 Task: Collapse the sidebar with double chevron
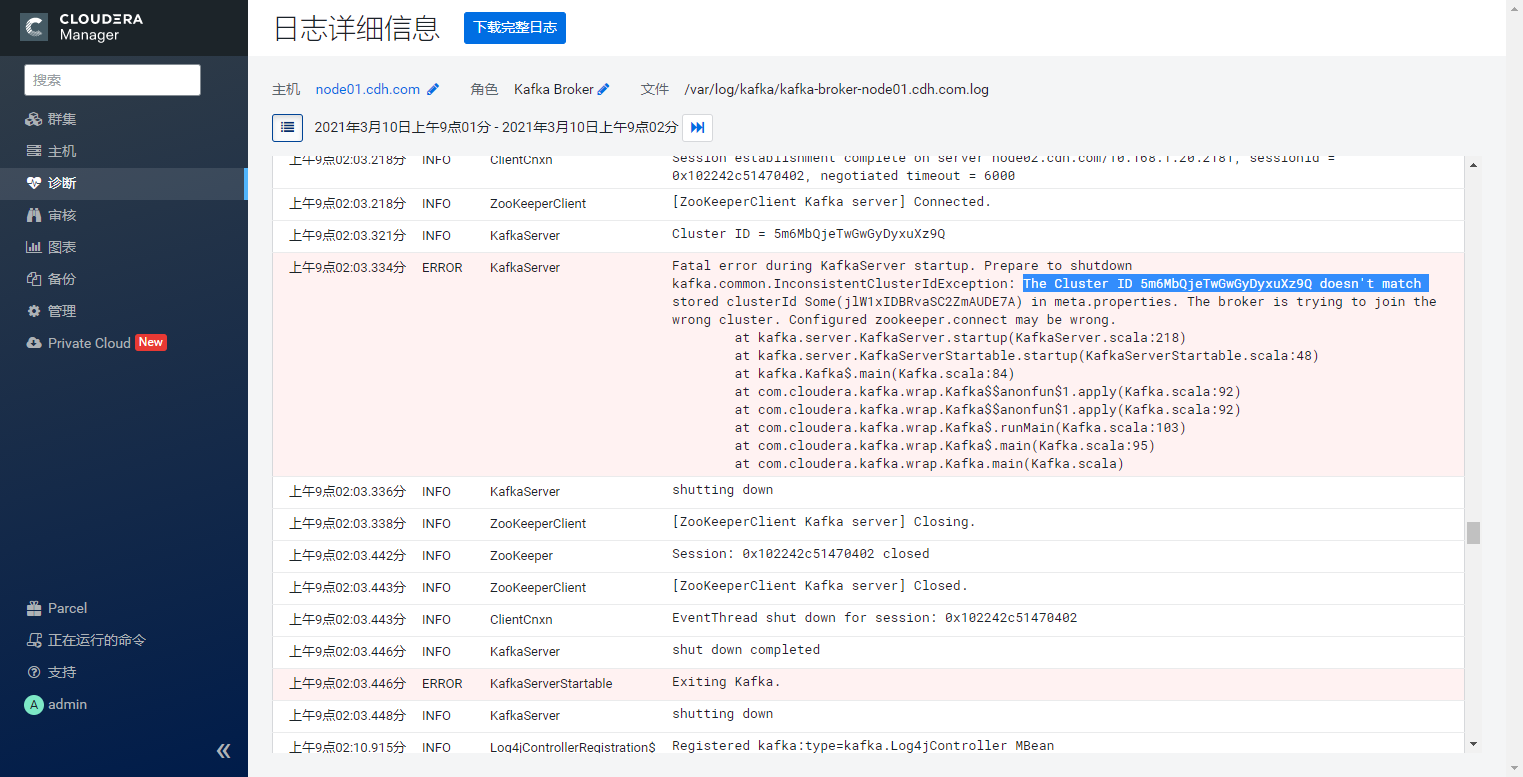point(224,751)
